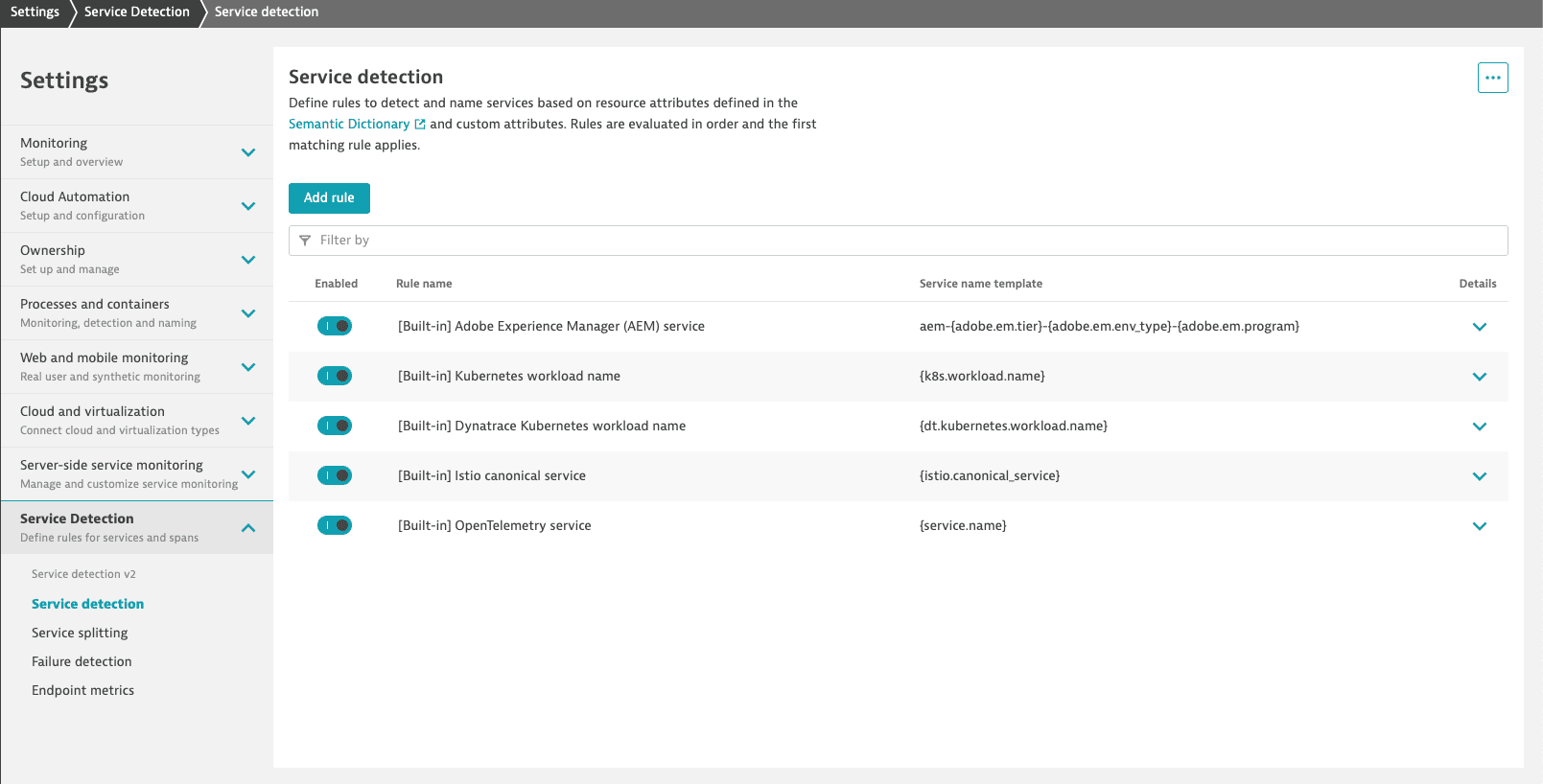
Task: Open the three-dot more options menu
Action: (1492, 78)
